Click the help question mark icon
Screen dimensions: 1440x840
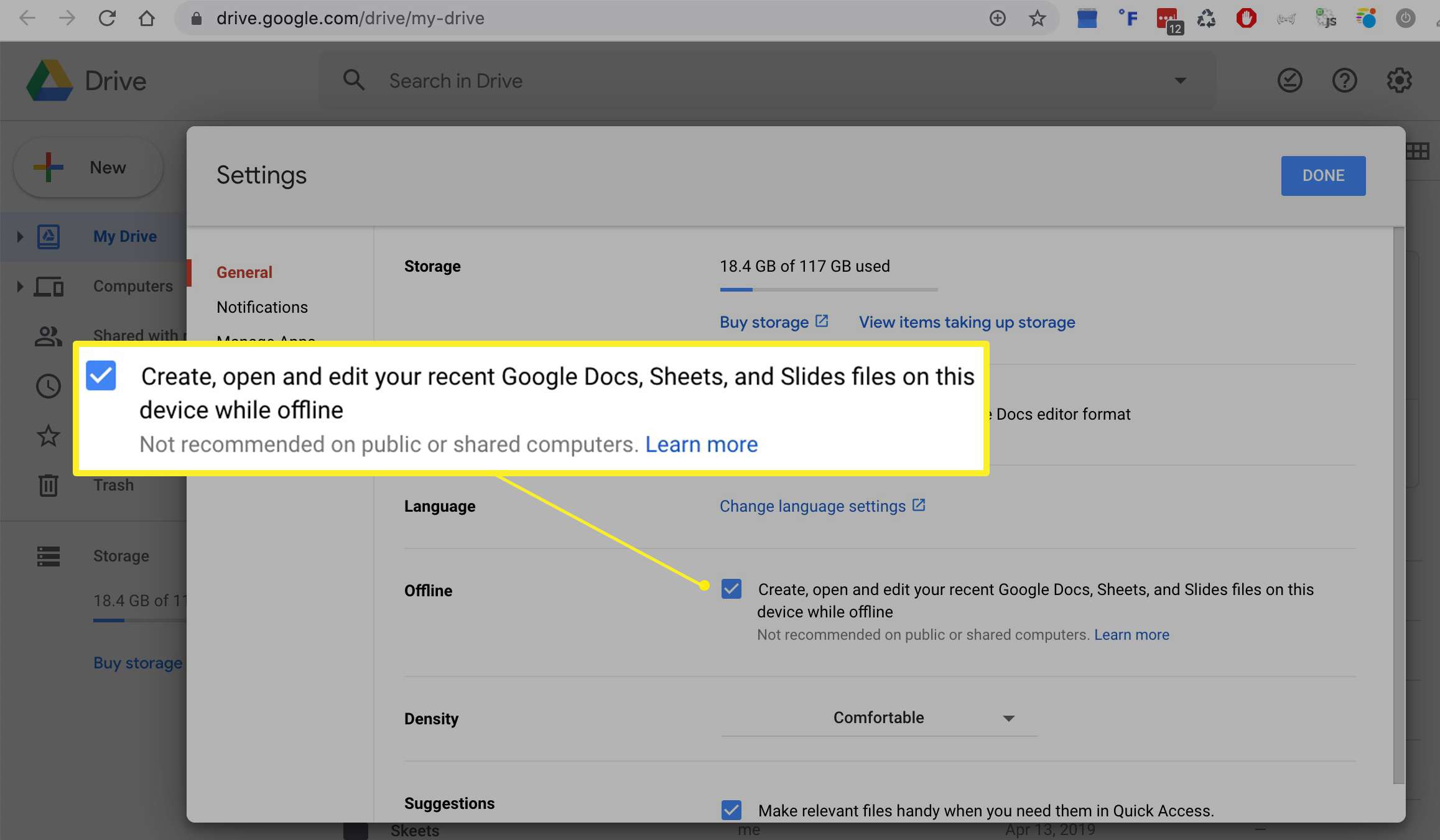point(1344,80)
